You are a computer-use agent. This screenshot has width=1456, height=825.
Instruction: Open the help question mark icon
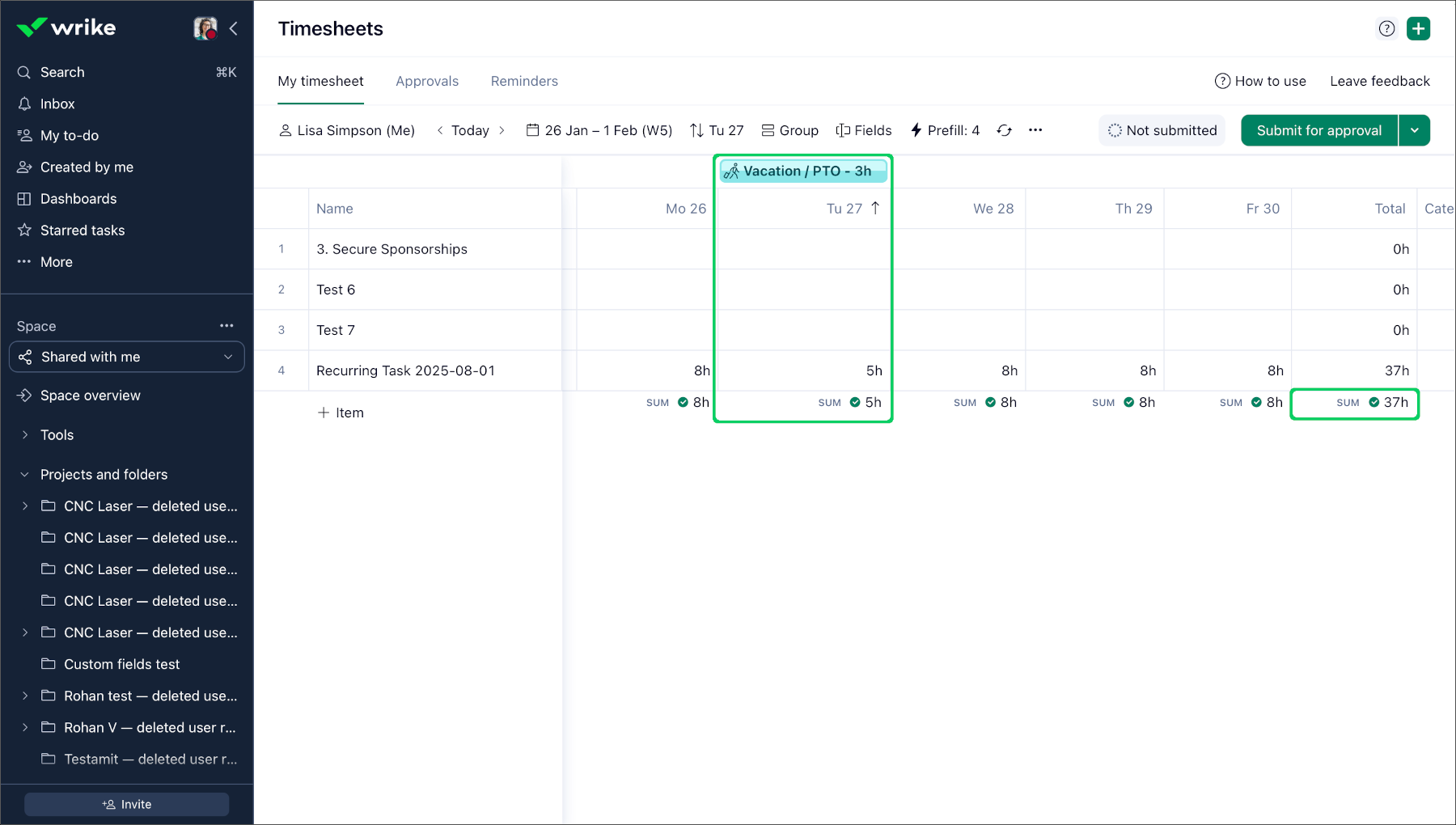pyautogui.click(x=1386, y=28)
